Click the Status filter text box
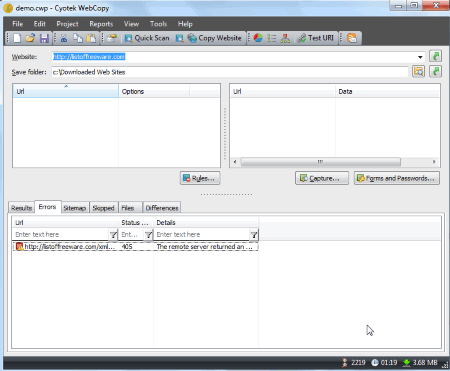450x371 pixels. coord(131,234)
